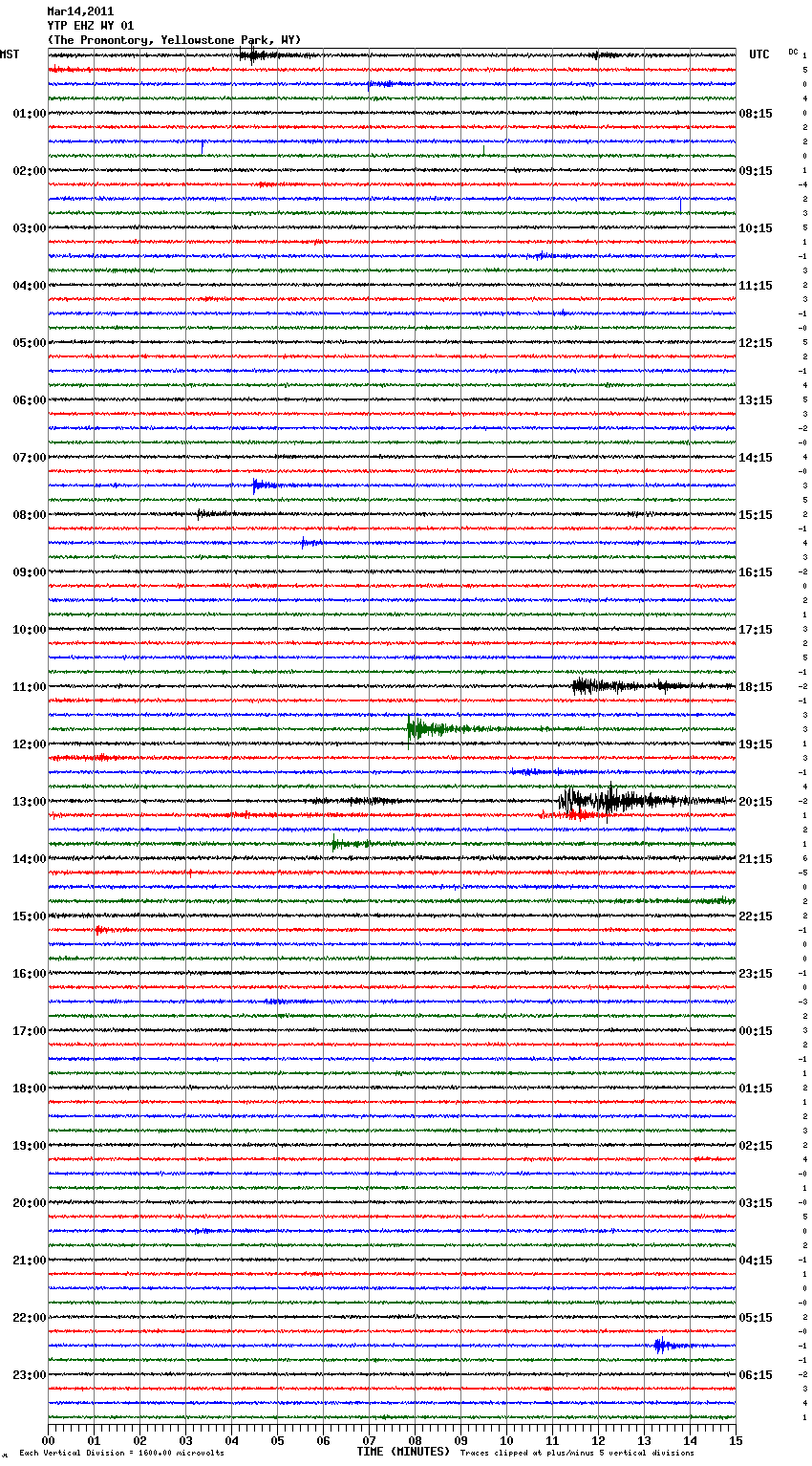Click the YTP EHZ WY 01 station code
The height and width of the screenshot is (1466, 812).
coord(91,26)
